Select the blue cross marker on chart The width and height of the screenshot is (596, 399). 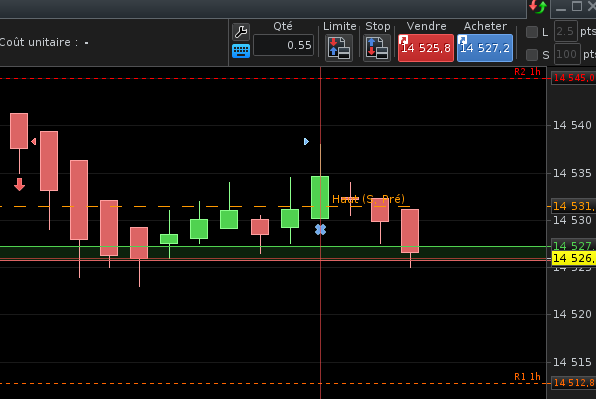coord(320,230)
